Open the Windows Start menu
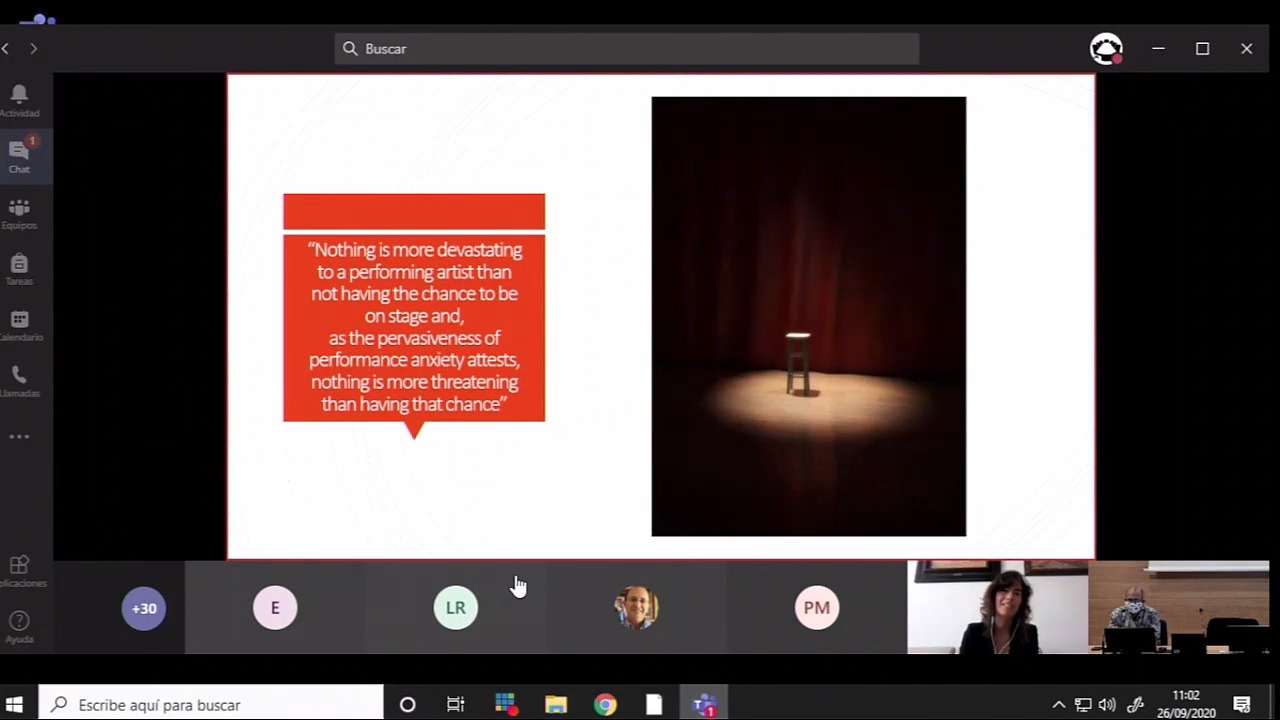Screen dimensions: 1280x720 click(x=14, y=705)
